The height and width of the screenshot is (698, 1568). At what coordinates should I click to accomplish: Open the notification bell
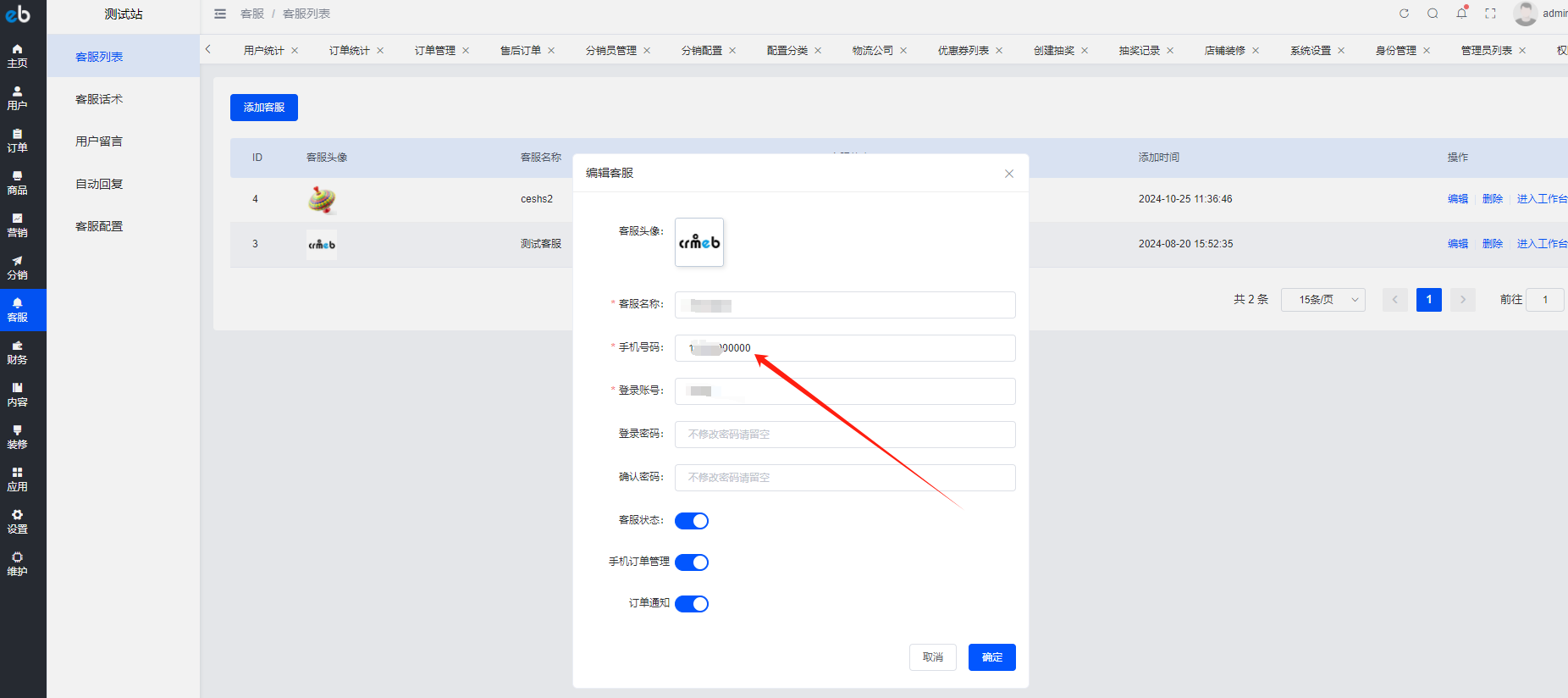tap(1461, 14)
